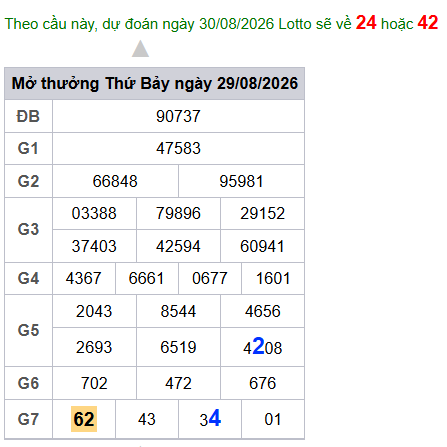
Task: Click predicted number 24 in red
Action: 366,23
